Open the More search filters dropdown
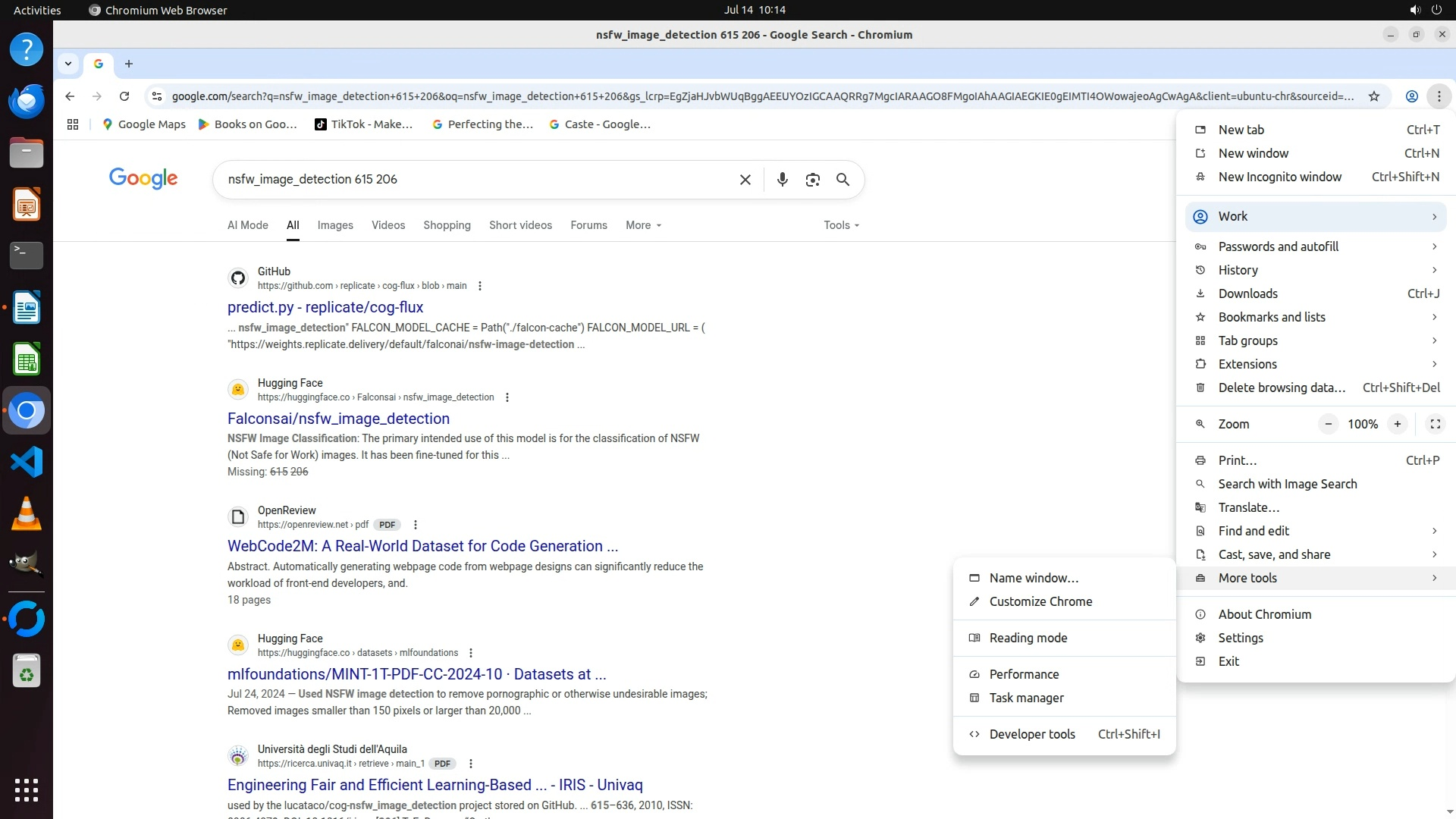 click(x=643, y=225)
